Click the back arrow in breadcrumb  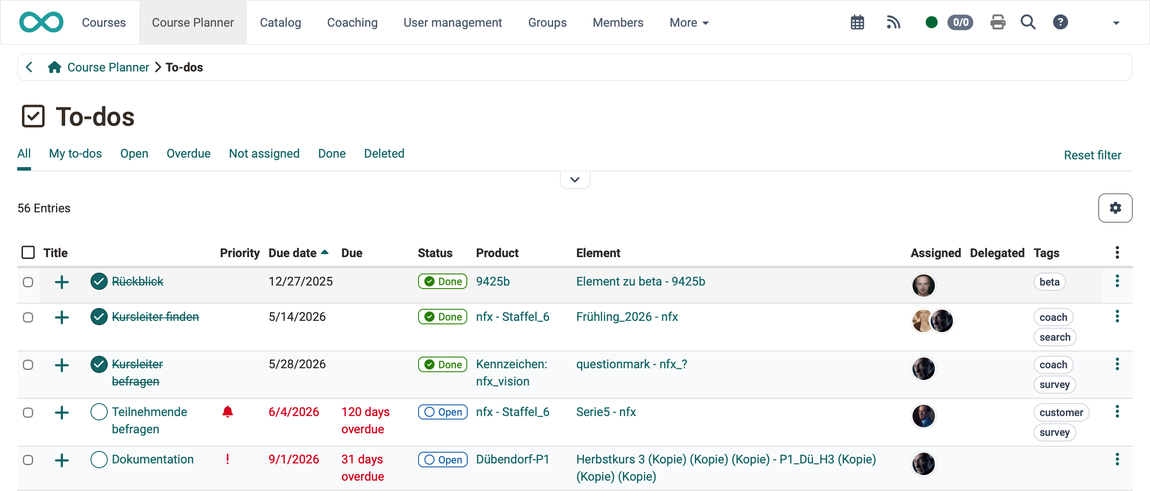point(29,67)
